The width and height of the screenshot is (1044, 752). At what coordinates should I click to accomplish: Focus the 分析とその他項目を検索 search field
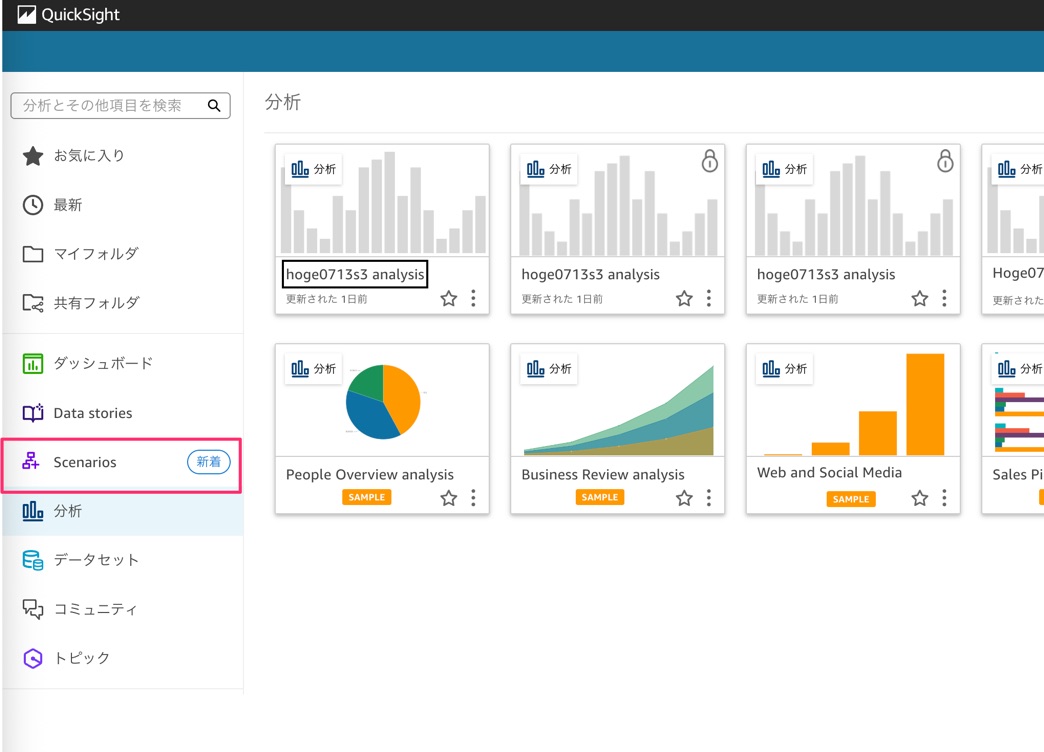pyautogui.click(x=121, y=105)
